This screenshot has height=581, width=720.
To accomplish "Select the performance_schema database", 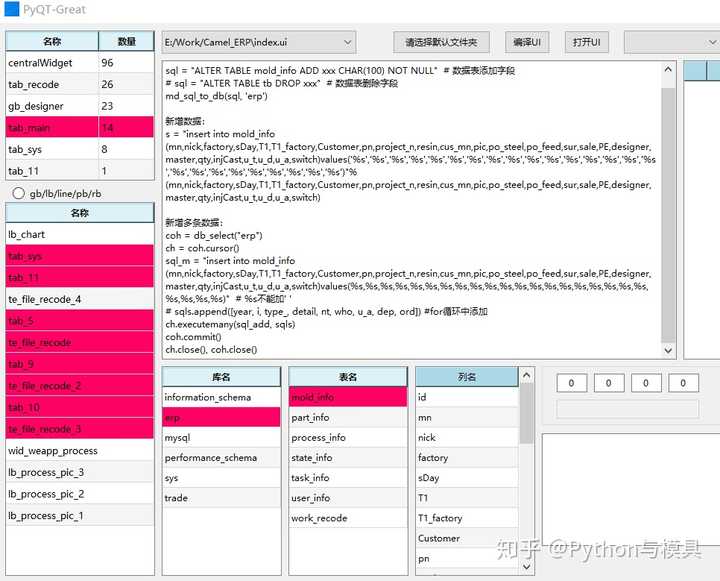I will (x=221, y=458).
